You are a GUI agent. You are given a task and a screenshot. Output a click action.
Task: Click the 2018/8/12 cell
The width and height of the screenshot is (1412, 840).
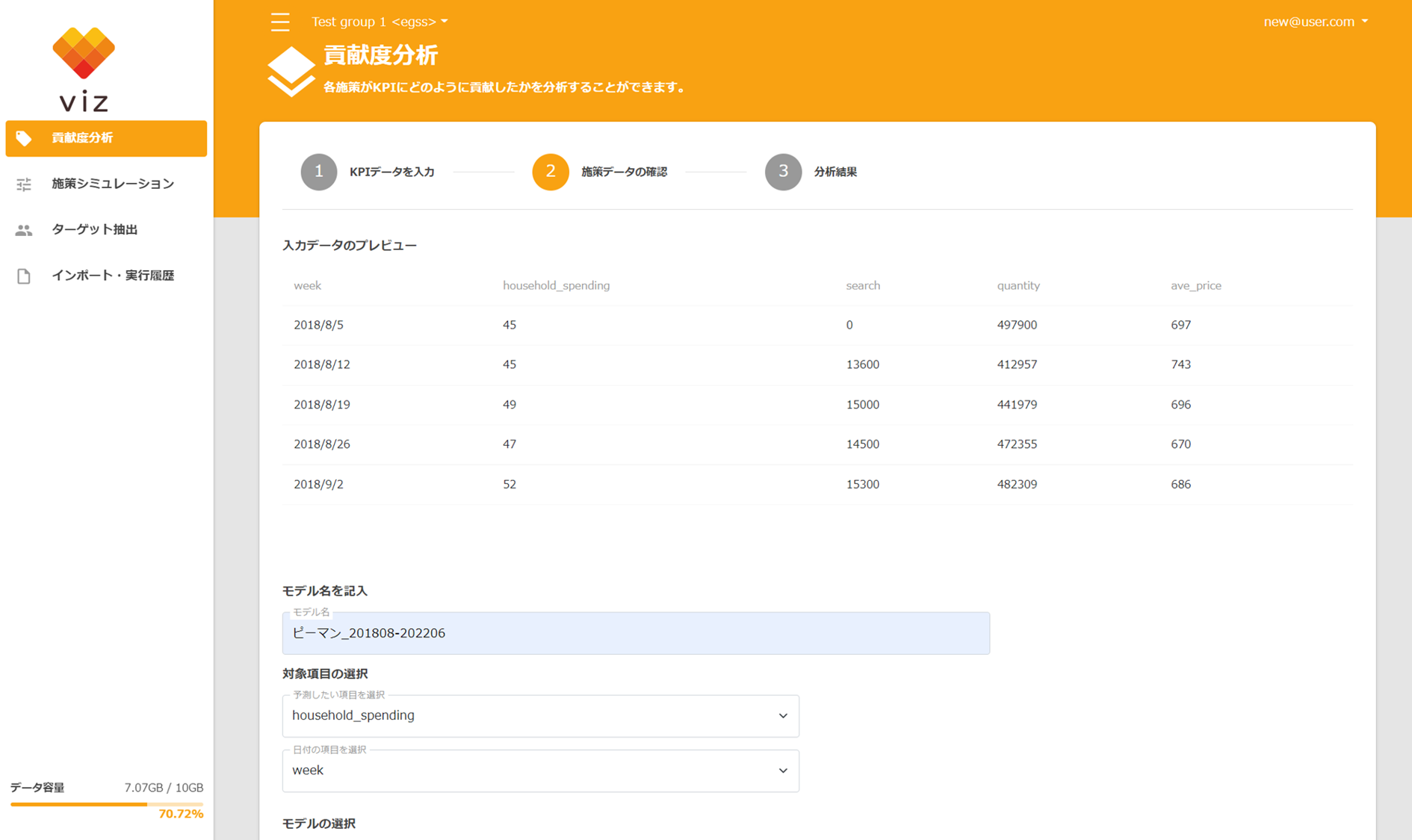pos(321,364)
